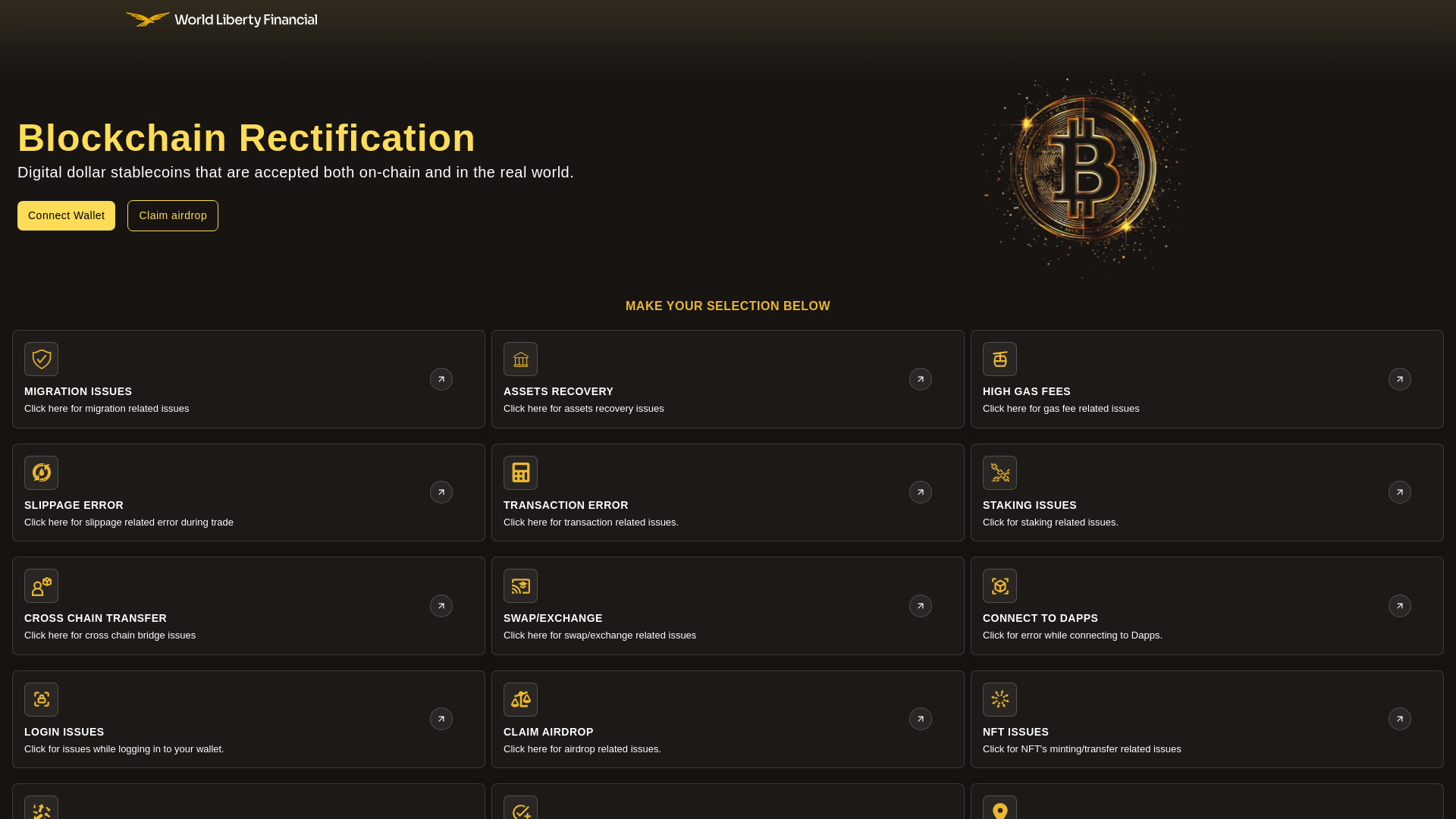Open arrow for Claim Airdrop card

(x=921, y=719)
